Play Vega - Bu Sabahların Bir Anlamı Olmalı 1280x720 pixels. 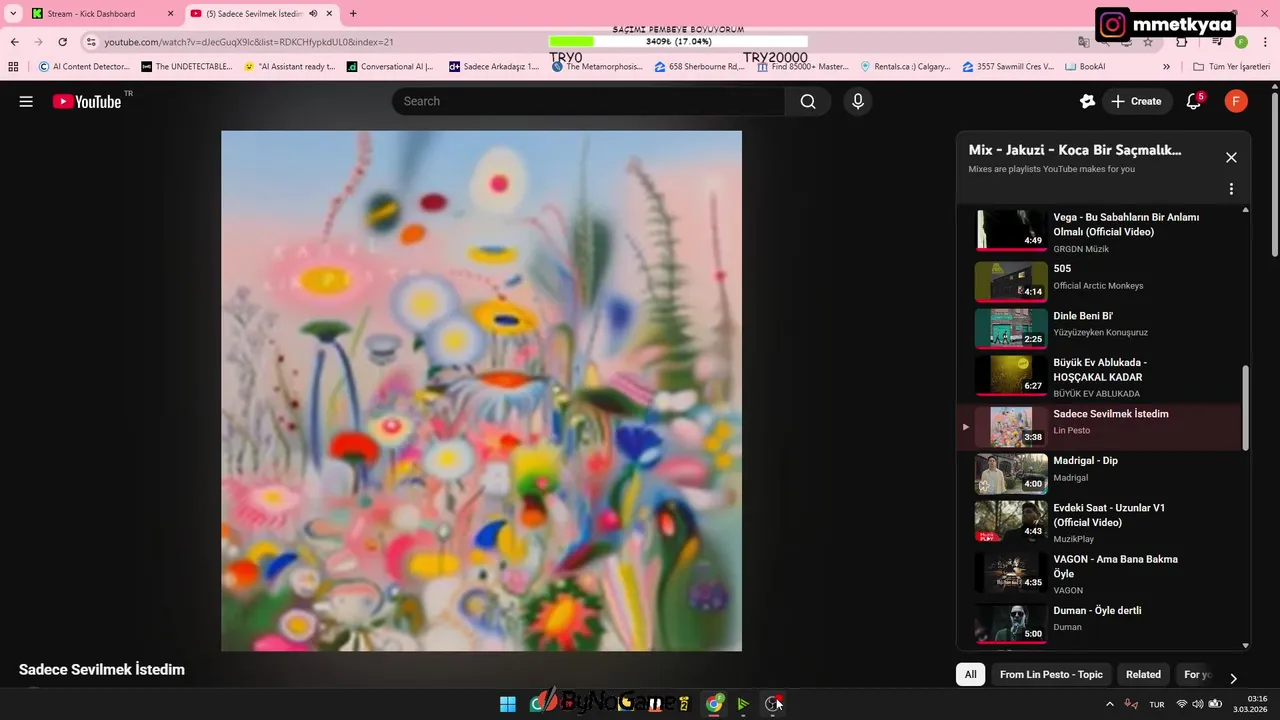coord(1100,231)
